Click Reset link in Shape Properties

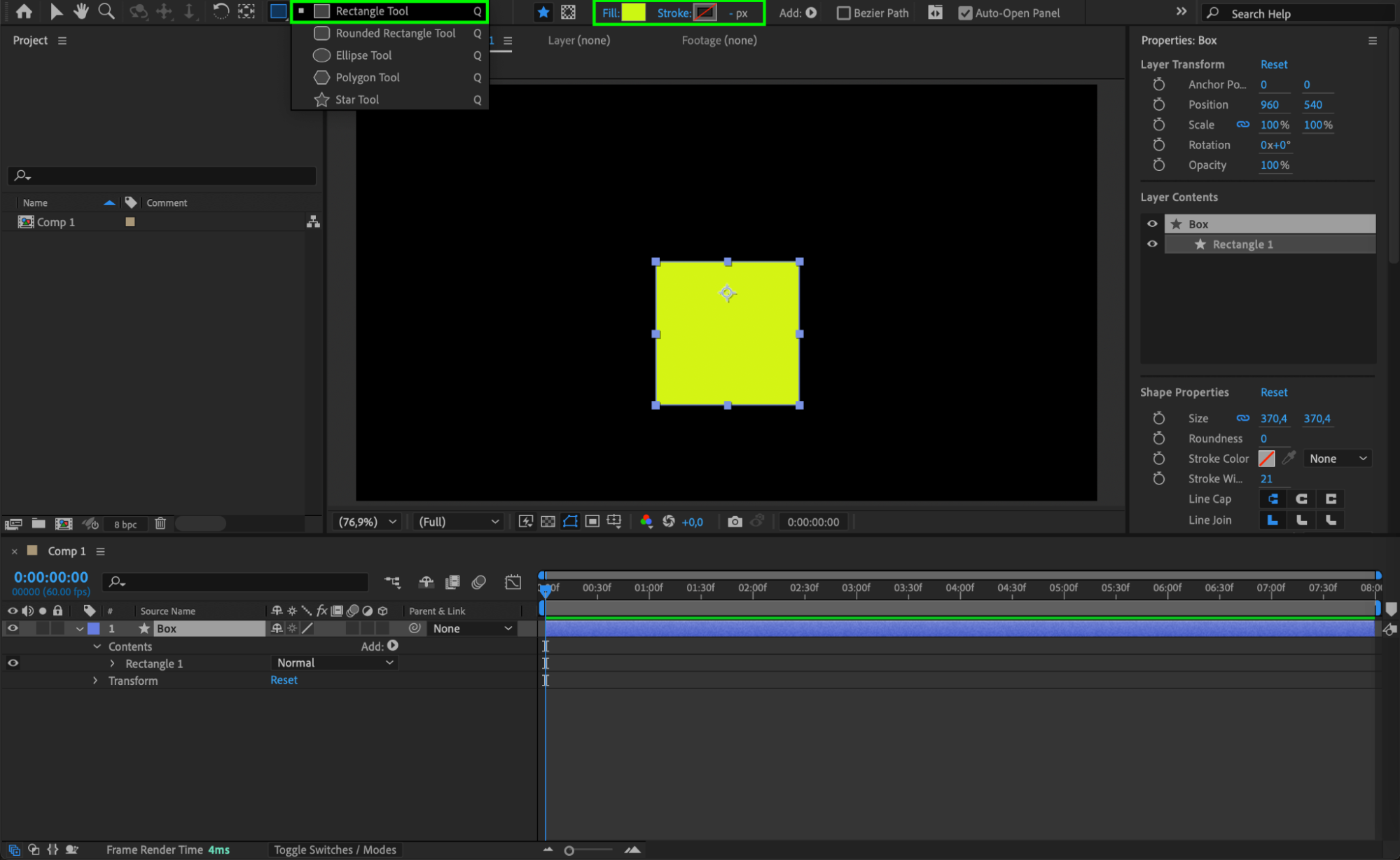pyautogui.click(x=1273, y=392)
